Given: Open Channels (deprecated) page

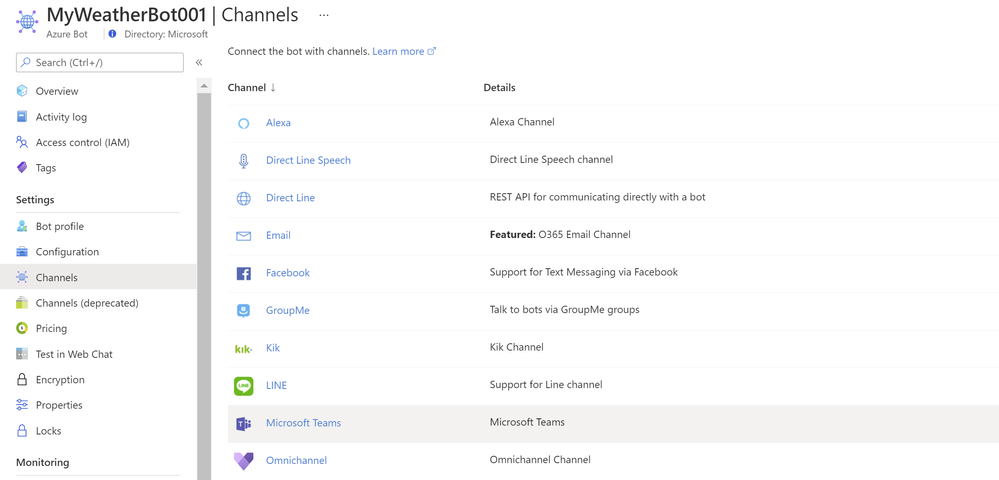Looking at the screenshot, I should tap(87, 303).
